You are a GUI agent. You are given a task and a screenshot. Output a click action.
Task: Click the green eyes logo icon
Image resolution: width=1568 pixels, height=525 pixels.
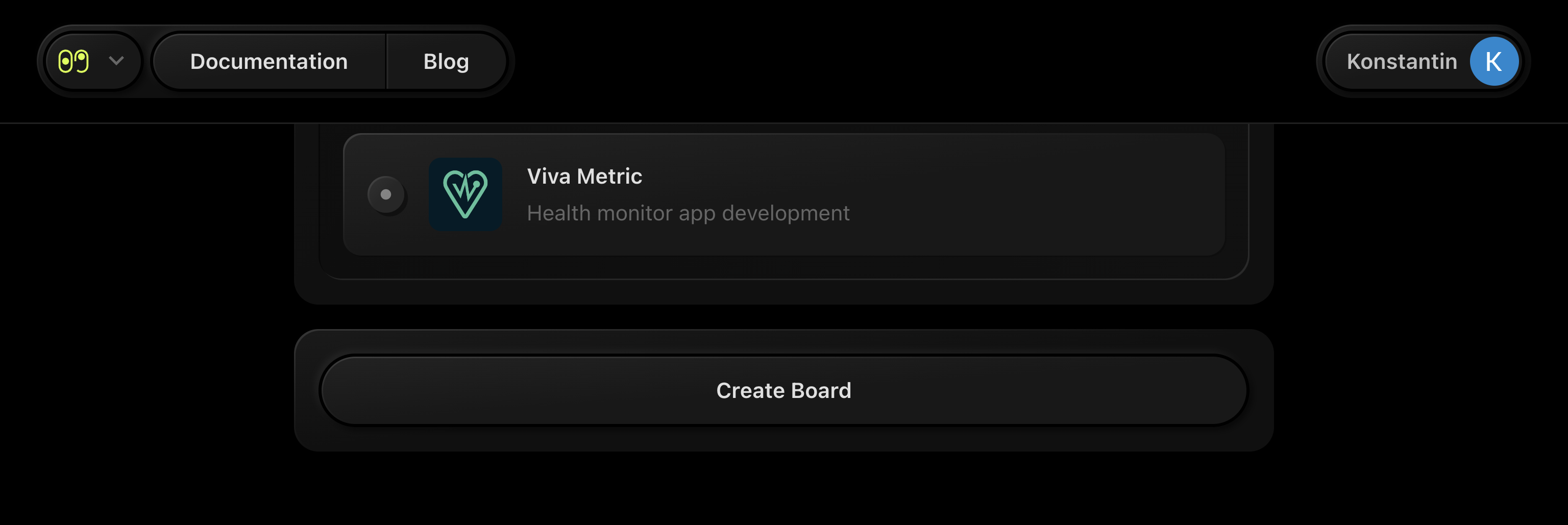73,61
